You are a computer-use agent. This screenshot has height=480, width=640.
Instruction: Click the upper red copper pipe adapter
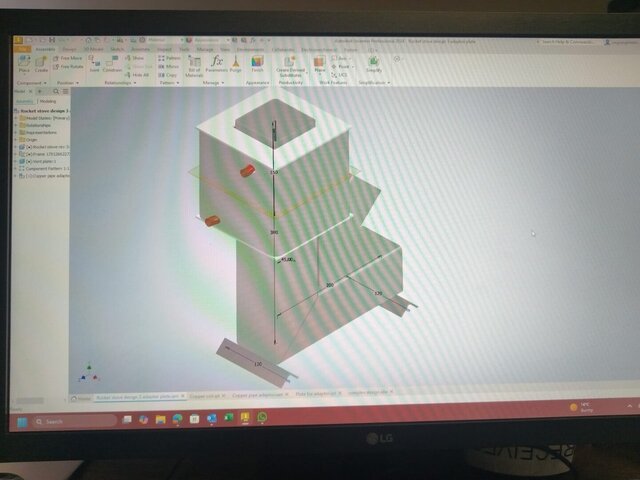[x=247, y=170]
